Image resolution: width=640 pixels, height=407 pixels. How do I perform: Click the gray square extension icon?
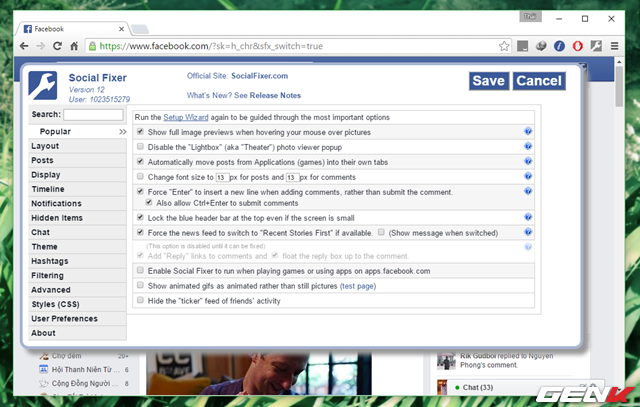coord(522,46)
